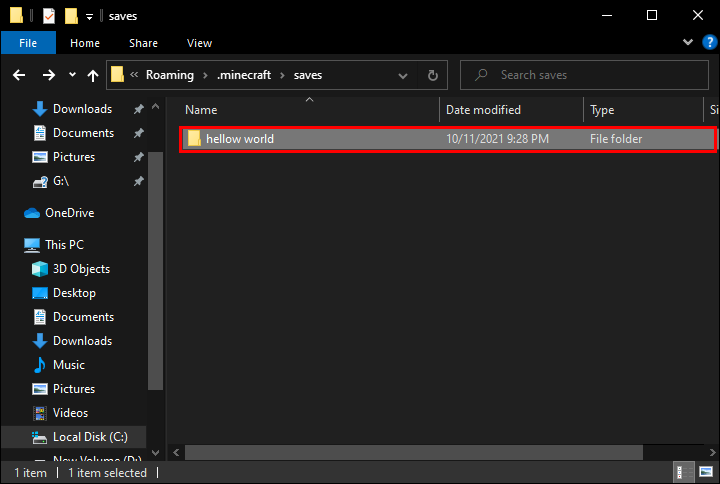Click the Search saves field
The image size is (720, 484).
coord(584,75)
